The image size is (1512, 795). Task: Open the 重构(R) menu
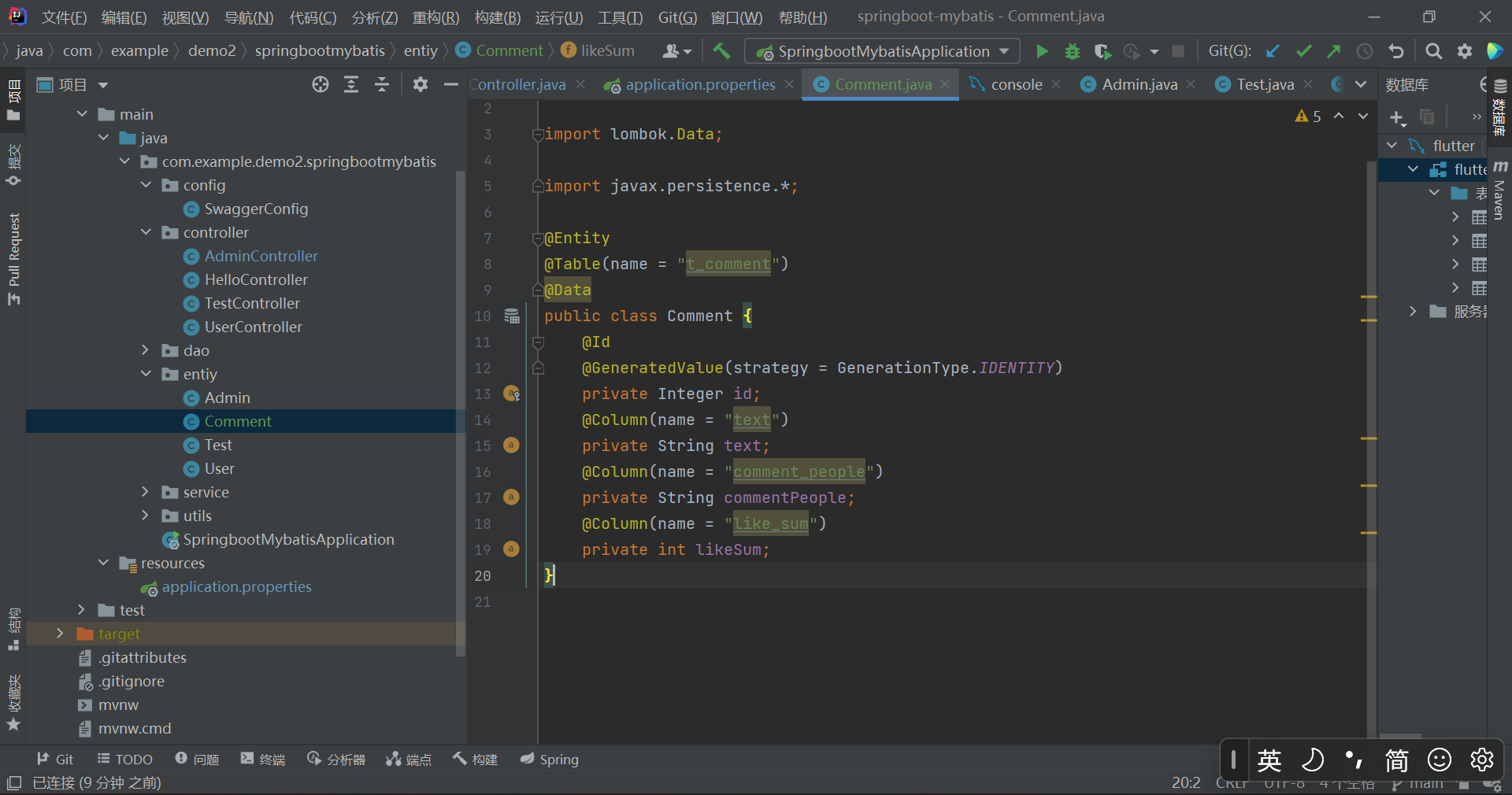tap(435, 17)
